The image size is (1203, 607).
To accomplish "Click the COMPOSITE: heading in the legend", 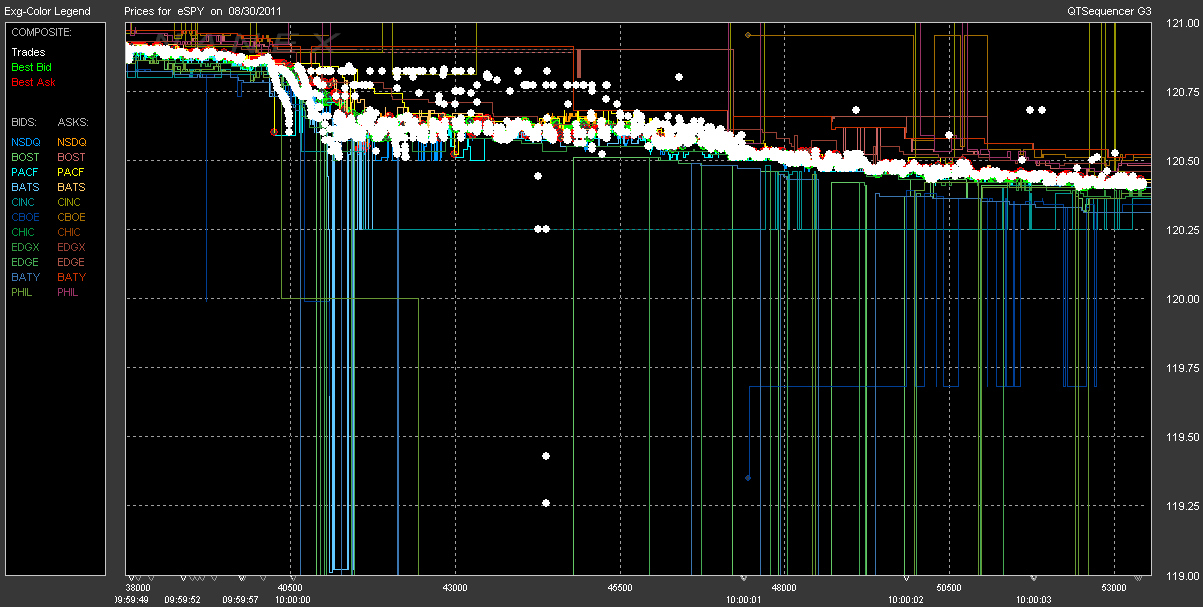I will click(x=41, y=32).
